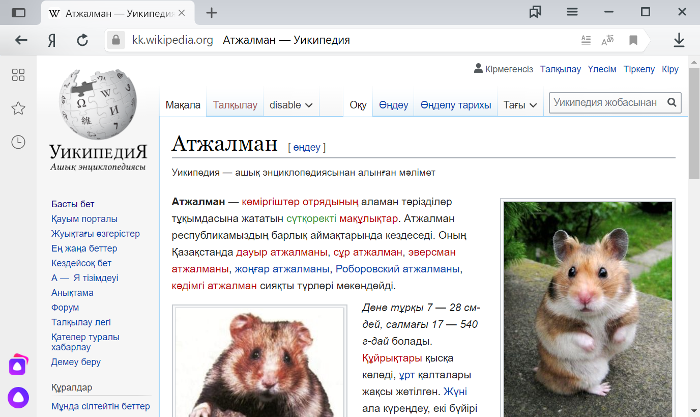This screenshot has width=700, height=417.
Task: Go back with the arrow button
Action: (21, 40)
